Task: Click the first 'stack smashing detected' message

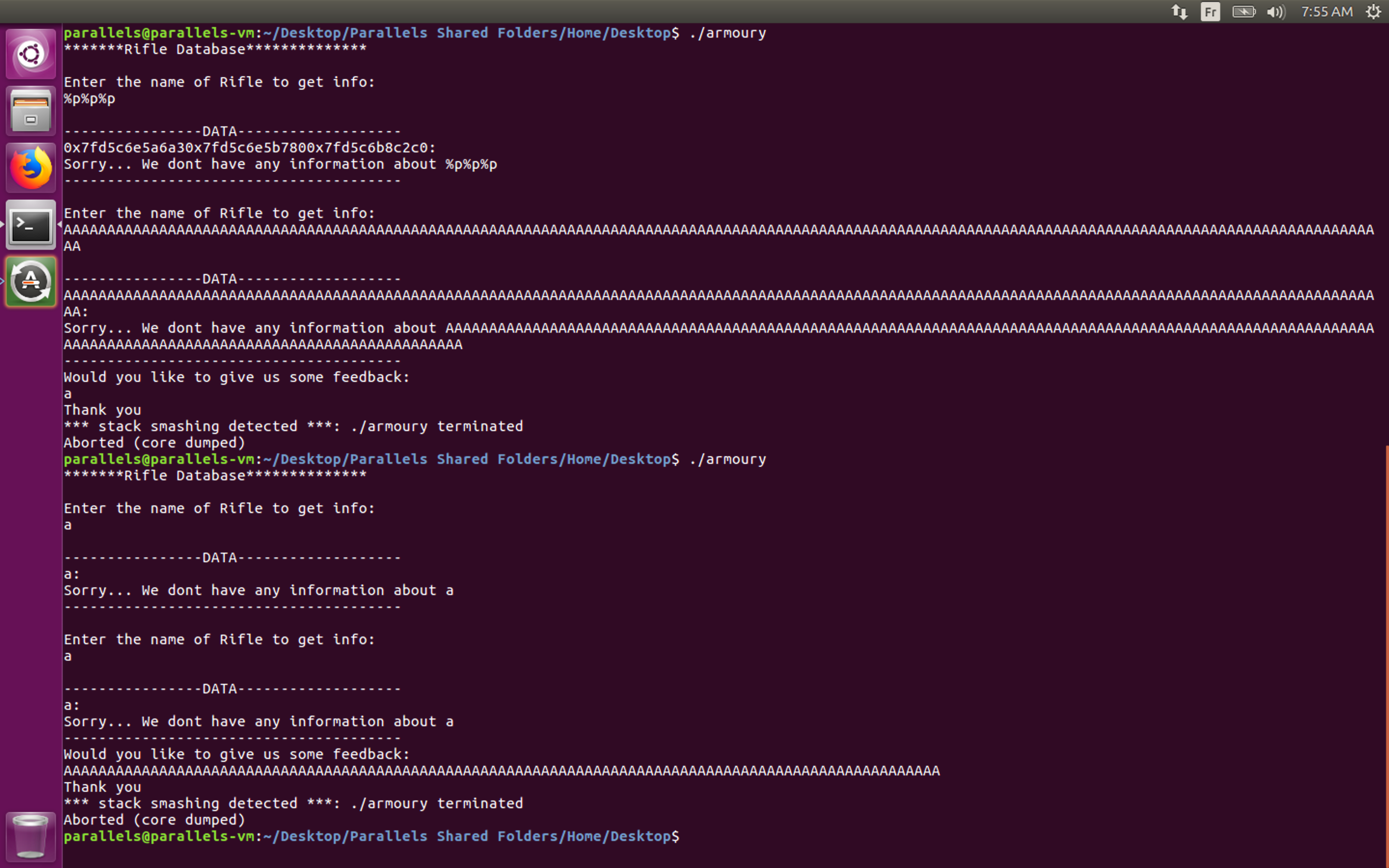Action: click(x=293, y=427)
